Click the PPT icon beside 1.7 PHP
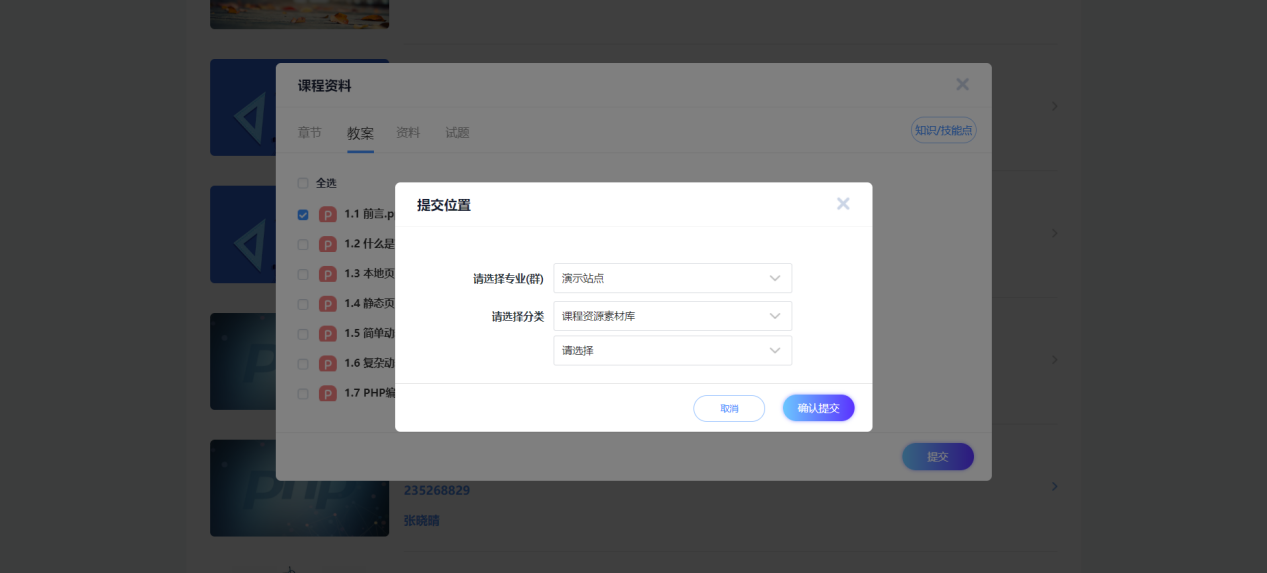 tap(327, 394)
